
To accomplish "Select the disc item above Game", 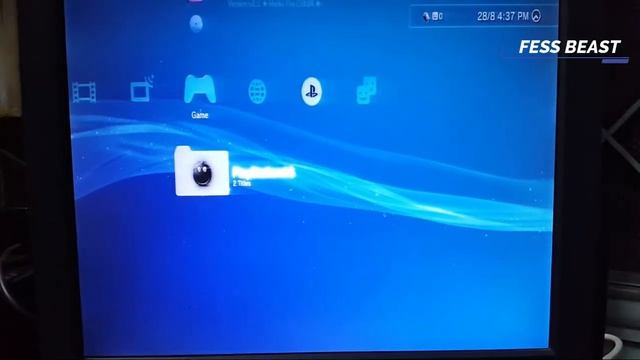I will coord(196,23).
